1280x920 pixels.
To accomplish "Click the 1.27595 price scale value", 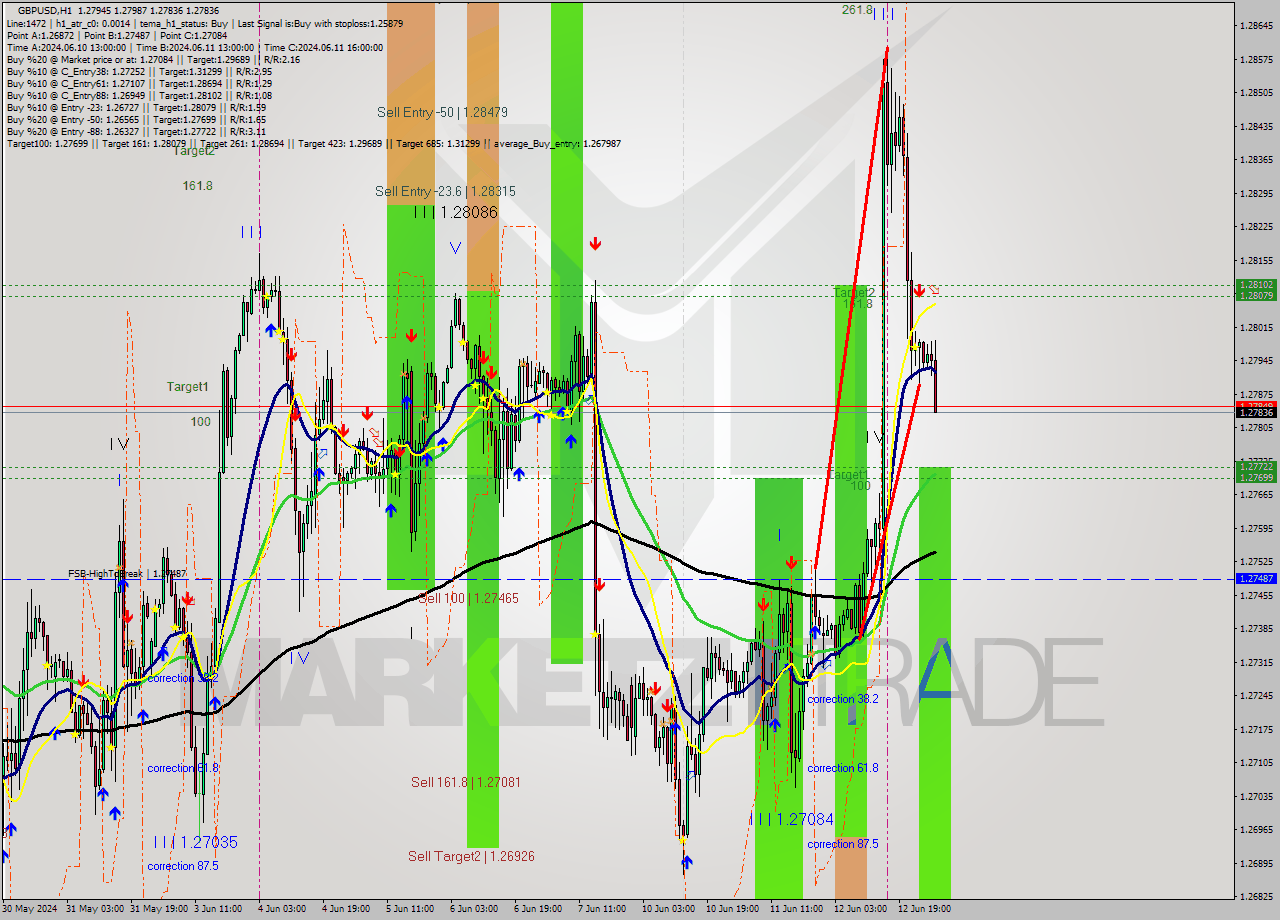I will (1256, 528).
